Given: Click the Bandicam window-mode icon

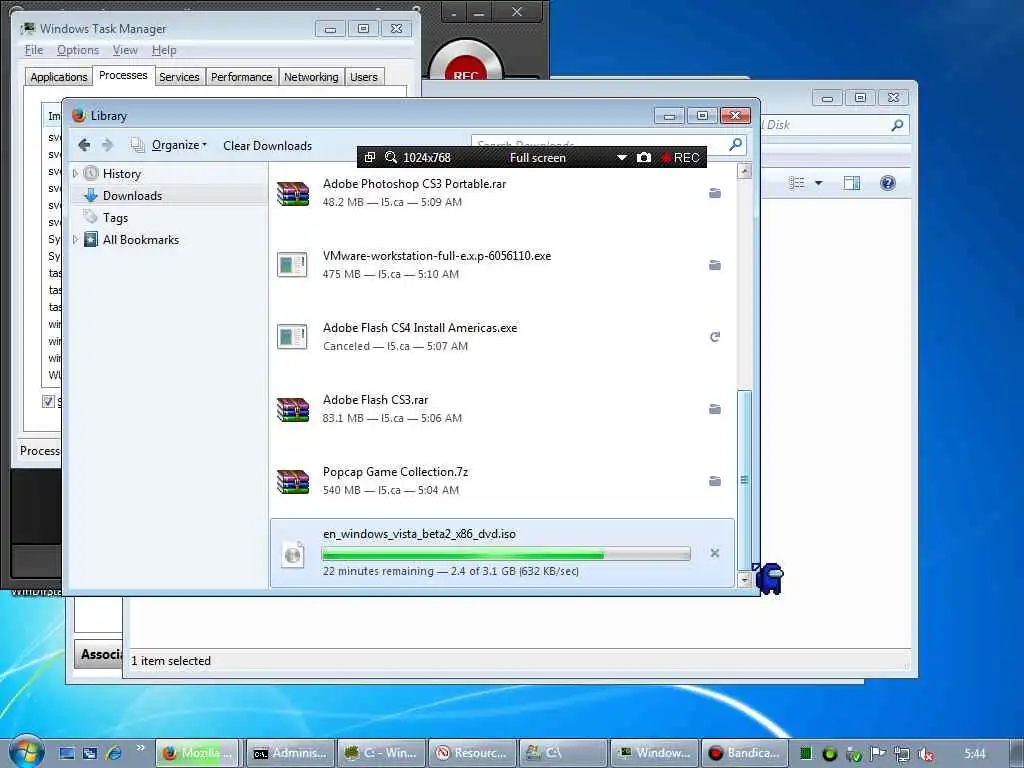Looking at the screenshot, I should click(370, 157).
